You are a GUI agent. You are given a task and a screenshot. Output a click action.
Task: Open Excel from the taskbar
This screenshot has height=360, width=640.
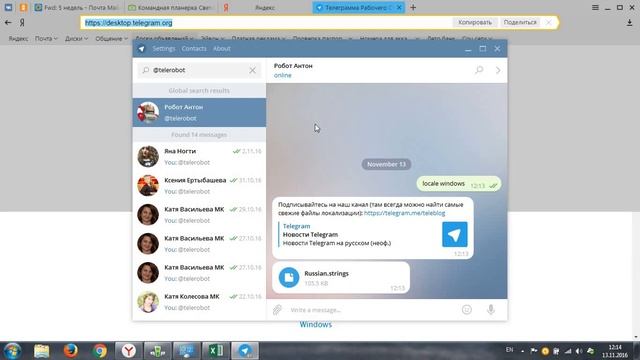[216, 351]
